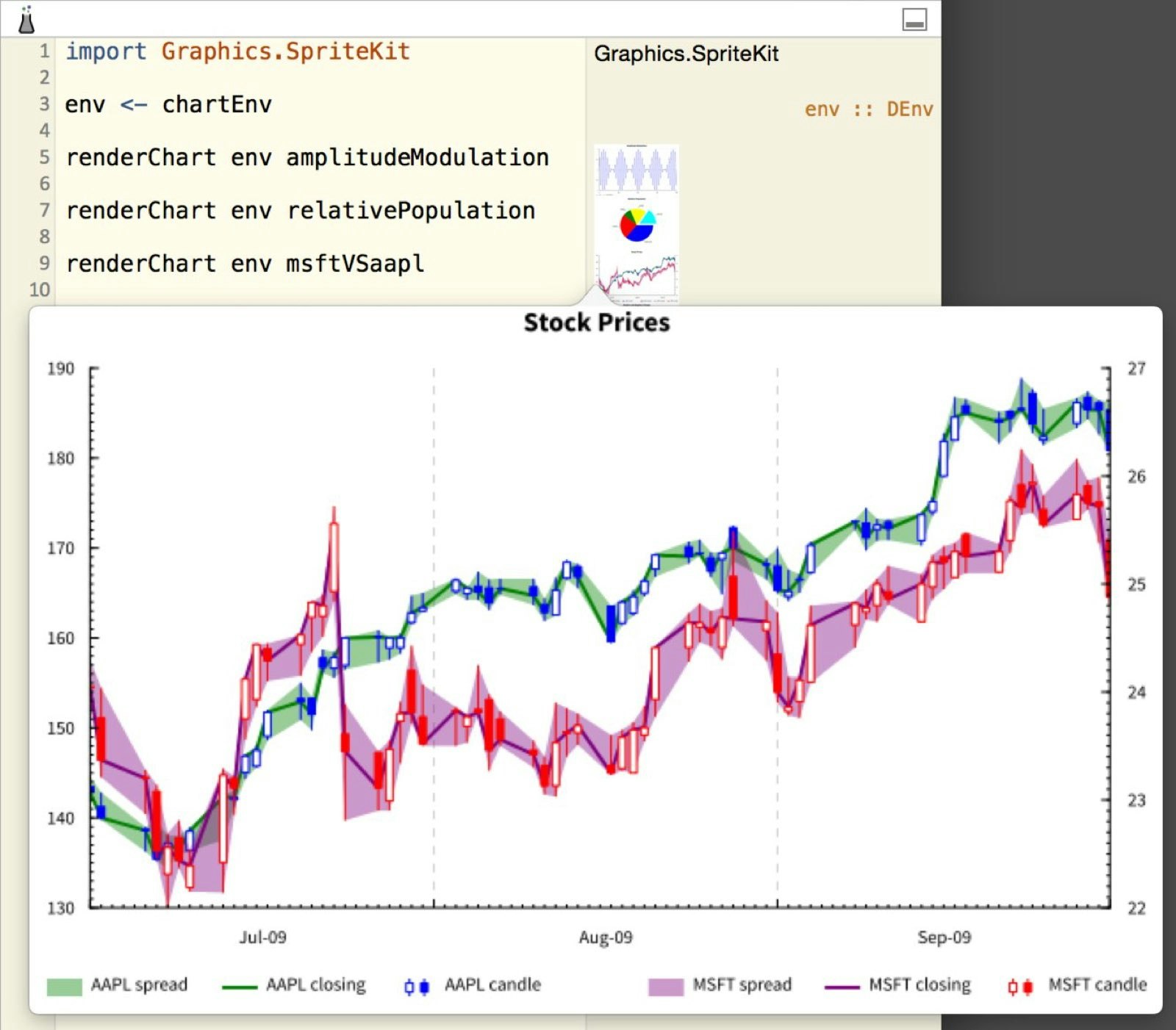Click the env :: DEnv type annotation
This screenshot has width=1176, height=1030.
pyautogui.click(x=869, y=108)
